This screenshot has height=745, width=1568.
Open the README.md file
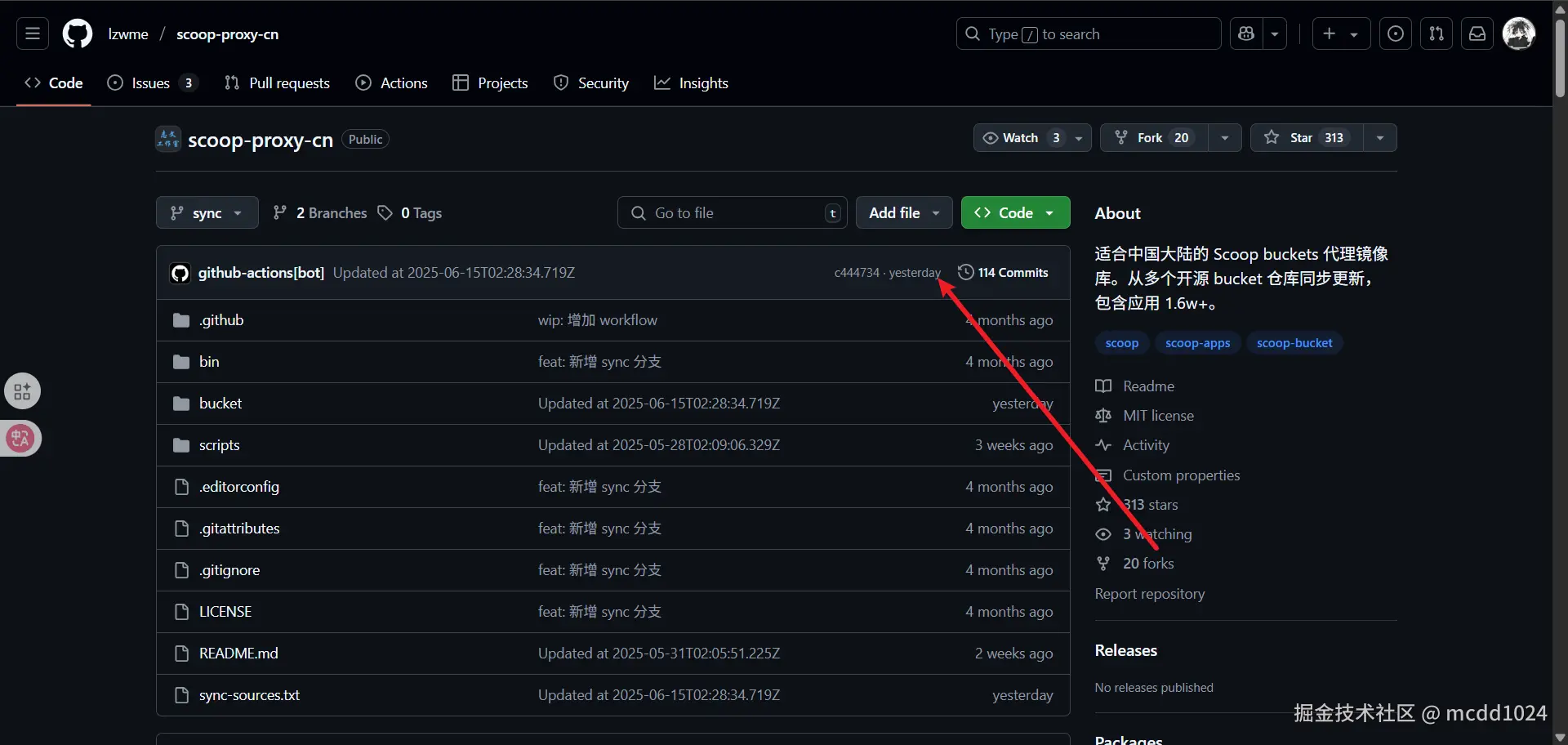(238, 654)
